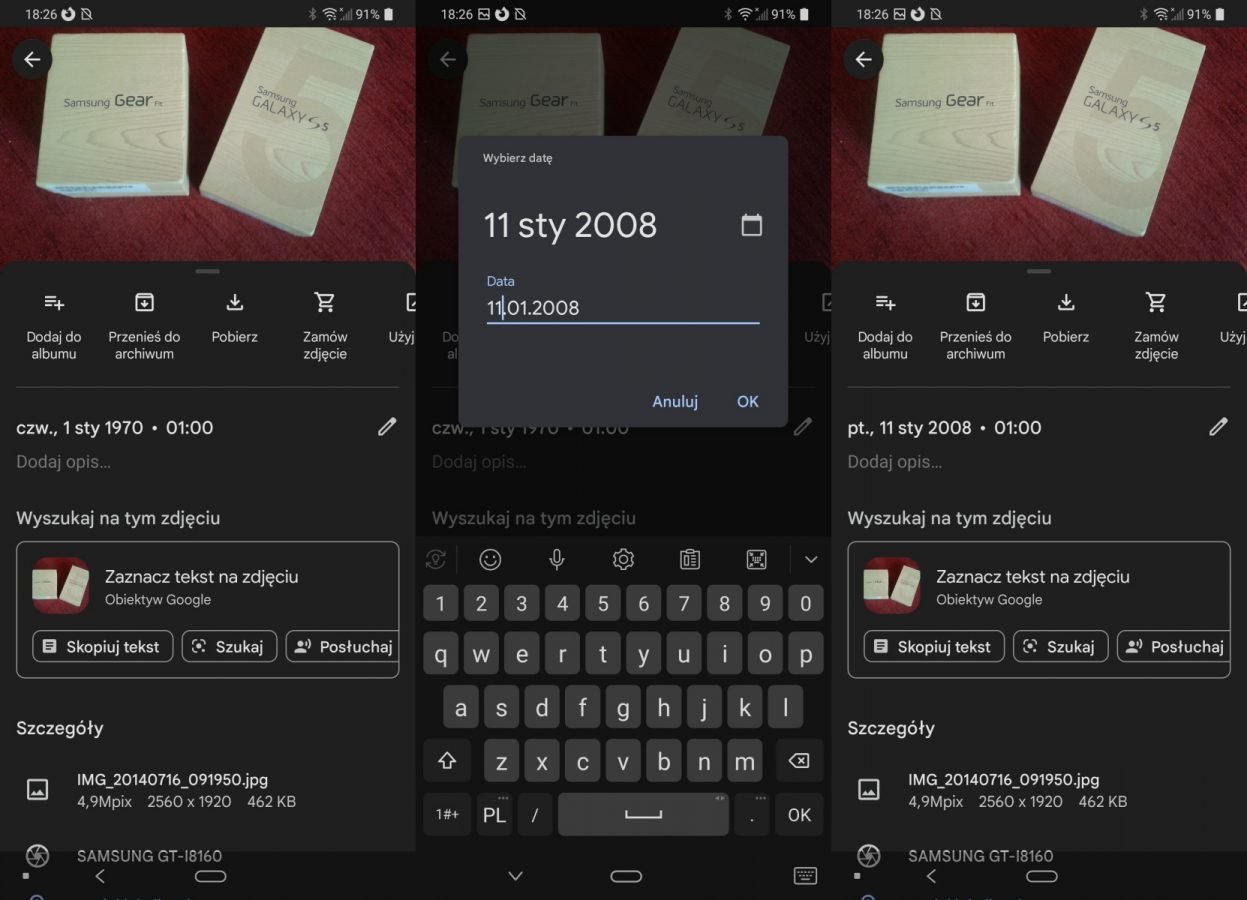This screenshot has width=1247, height=900.
Task: Tap letter key q on keyboard
Action: [x=440, y=655]
